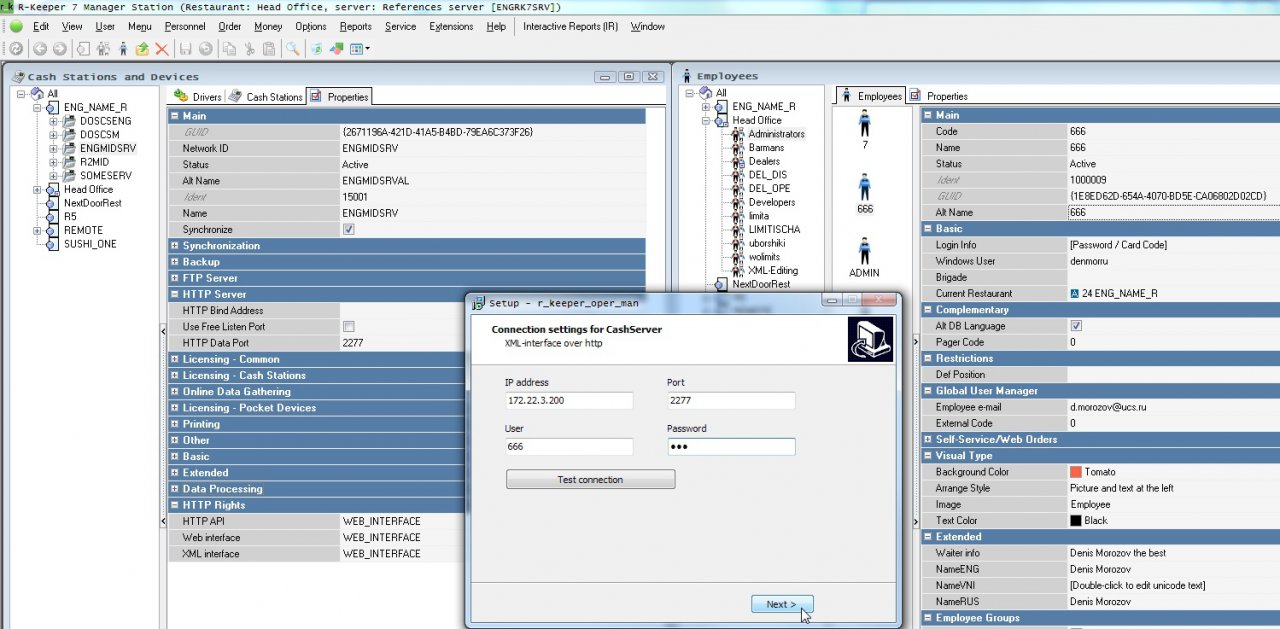Click the magnifier search icon
The height and width of the screenshot is (629, 1280).
pyautogui.click(x=293, y=48)
